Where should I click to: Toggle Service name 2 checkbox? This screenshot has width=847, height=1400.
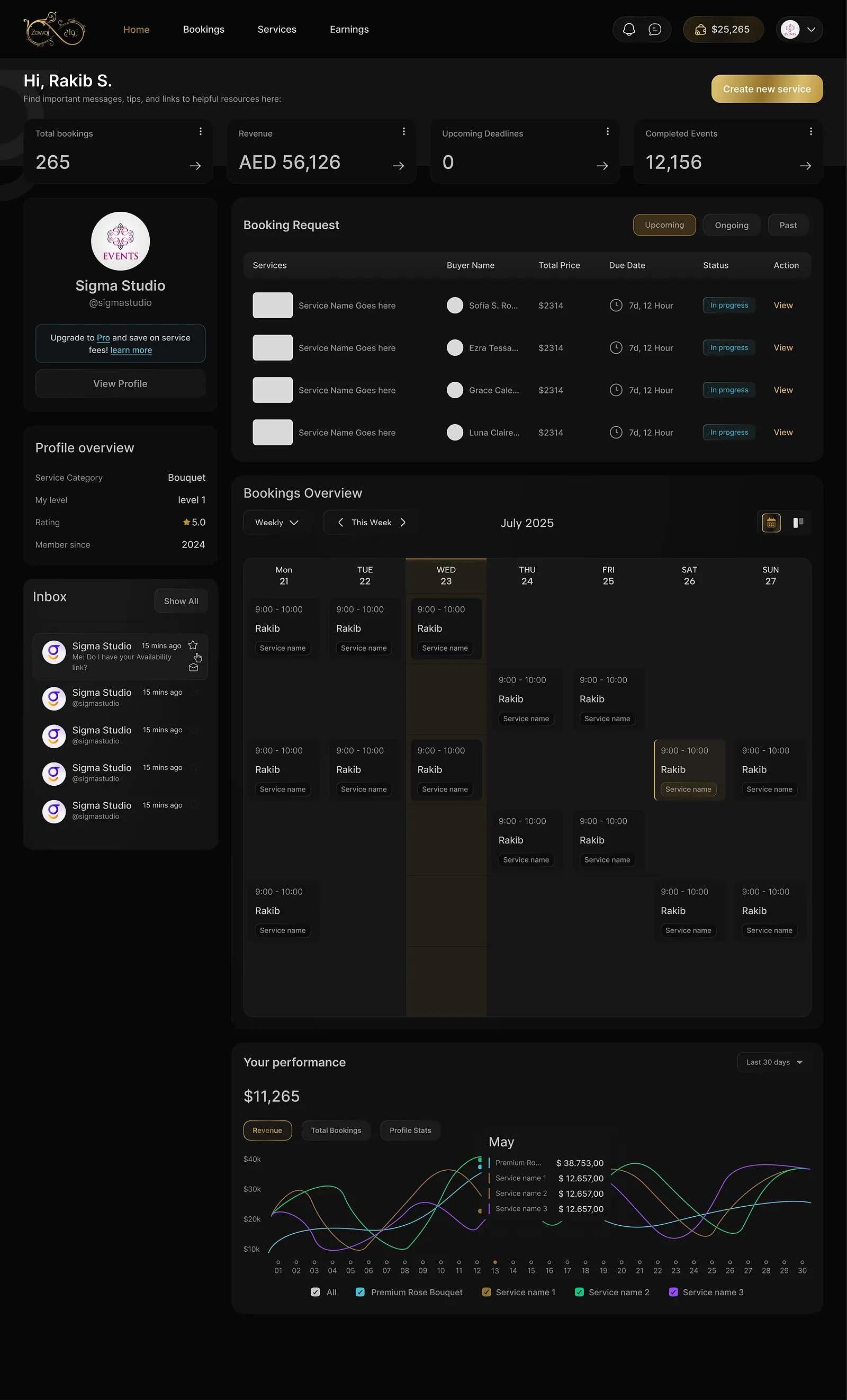pos(580,1292)
